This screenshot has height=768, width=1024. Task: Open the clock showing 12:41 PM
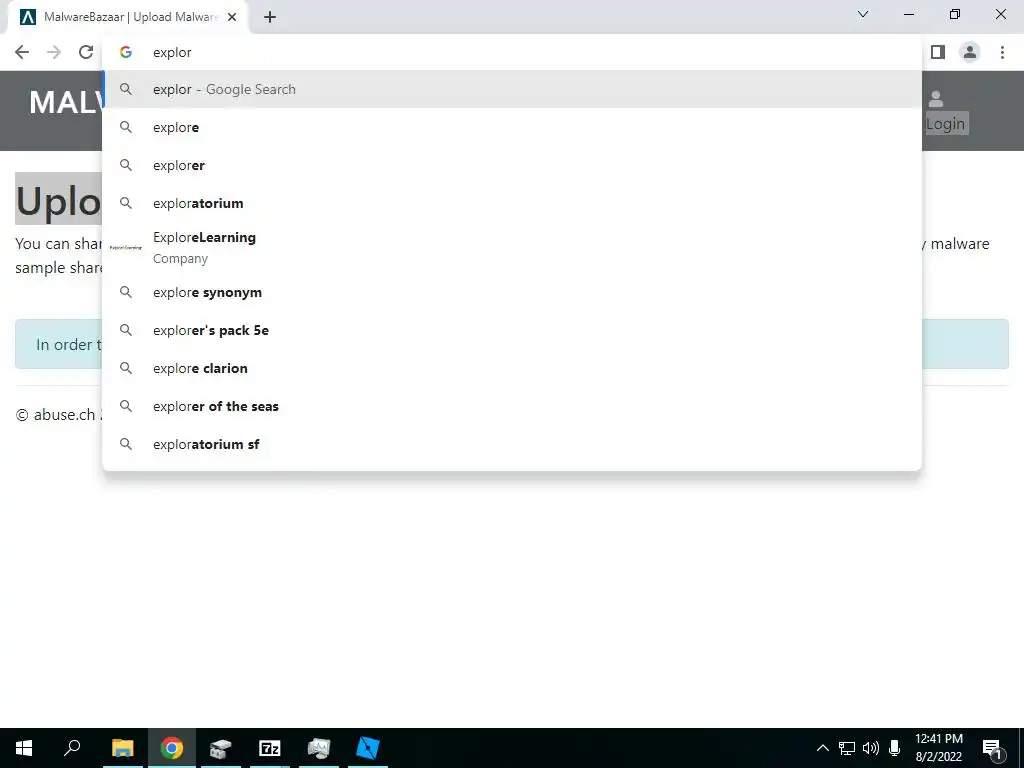(938, 748)
